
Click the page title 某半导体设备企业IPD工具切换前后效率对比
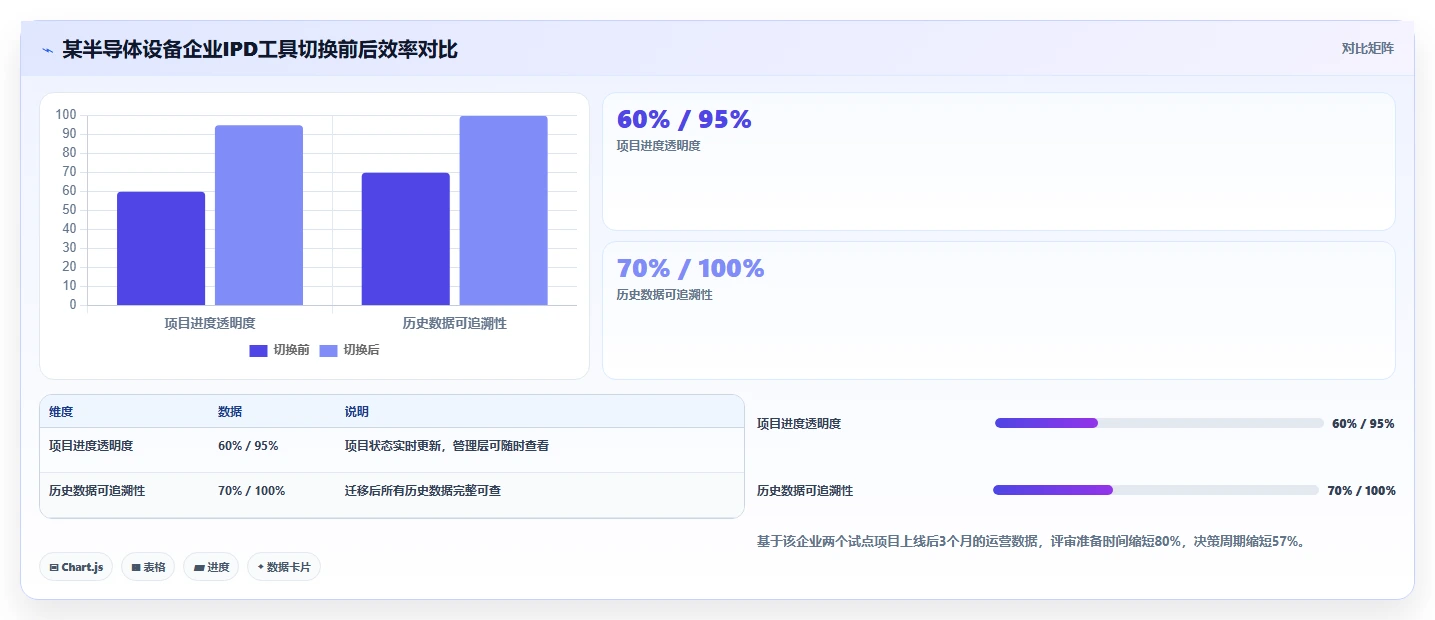tap(260, 49)
